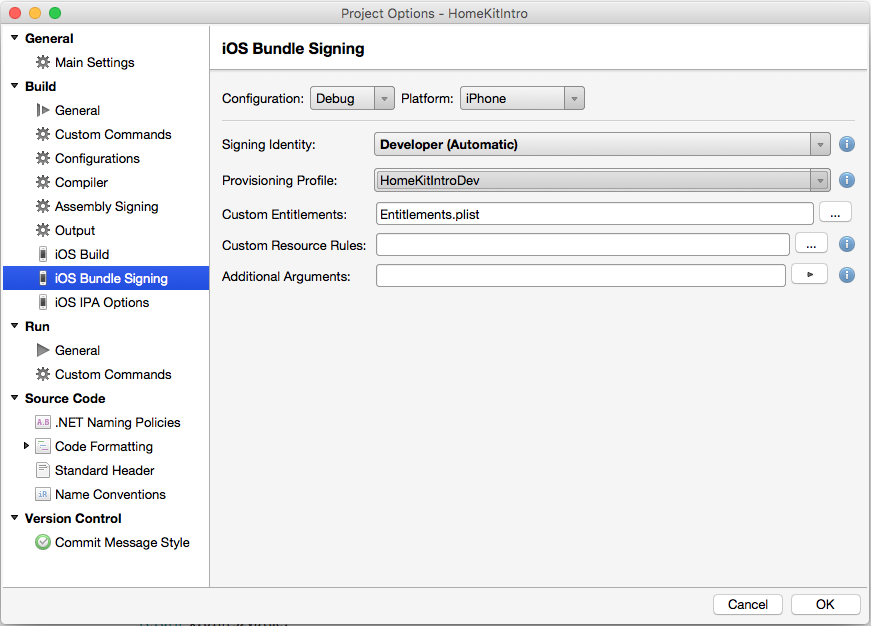Click the iOS Build phone icon
This screenshot has width=871, height=626.
(42, 254)
